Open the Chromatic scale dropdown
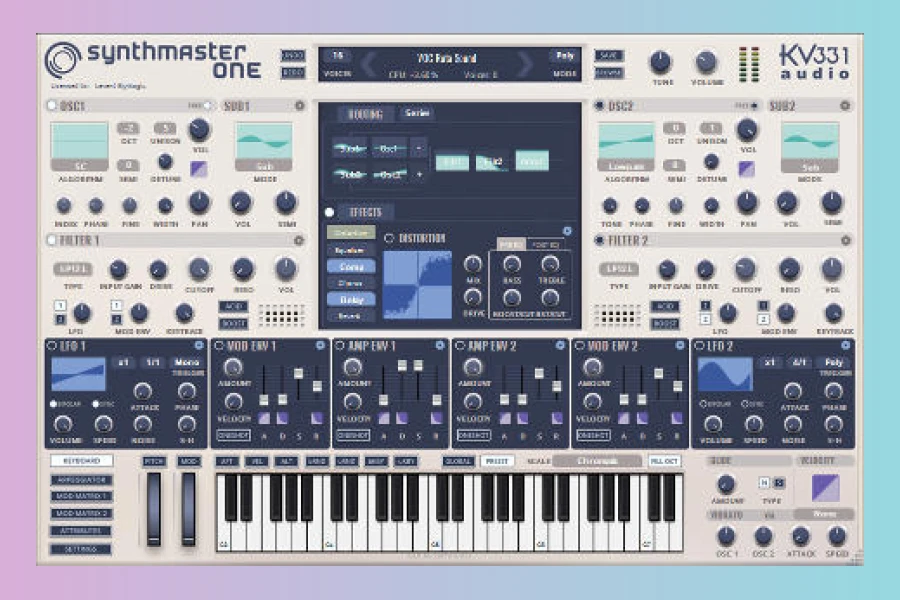The height and width of the screenshot is (600, 900). click(597, 461)
